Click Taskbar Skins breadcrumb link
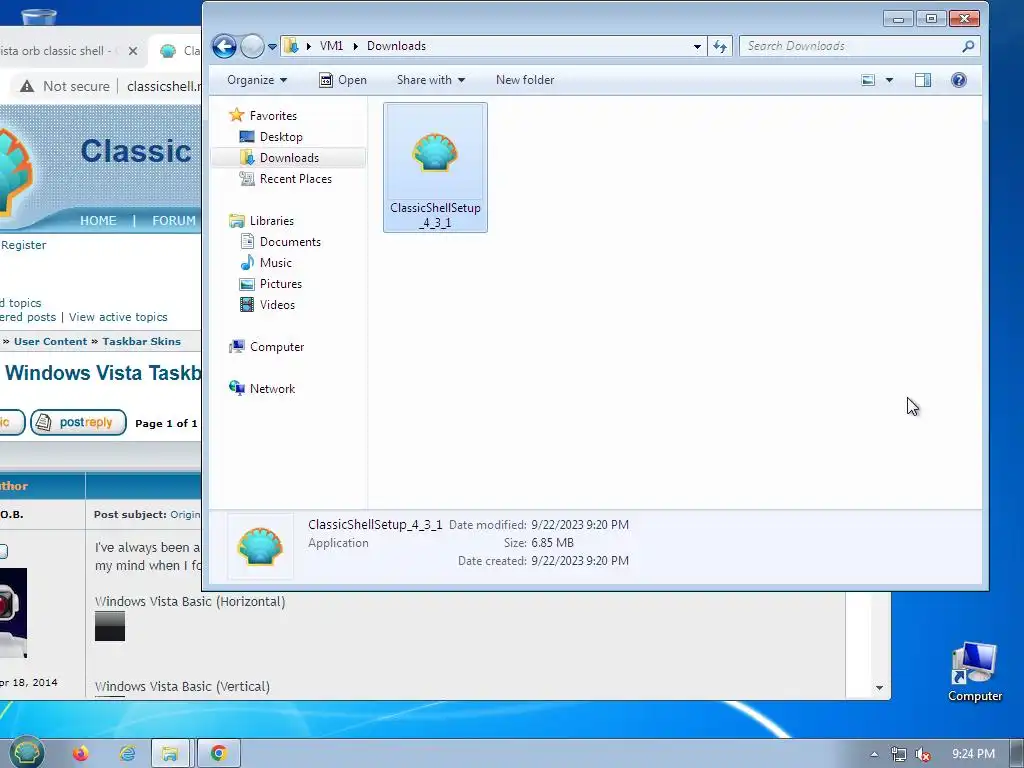The width and height of the screenshot is (1024, 768). coord(141,342)
